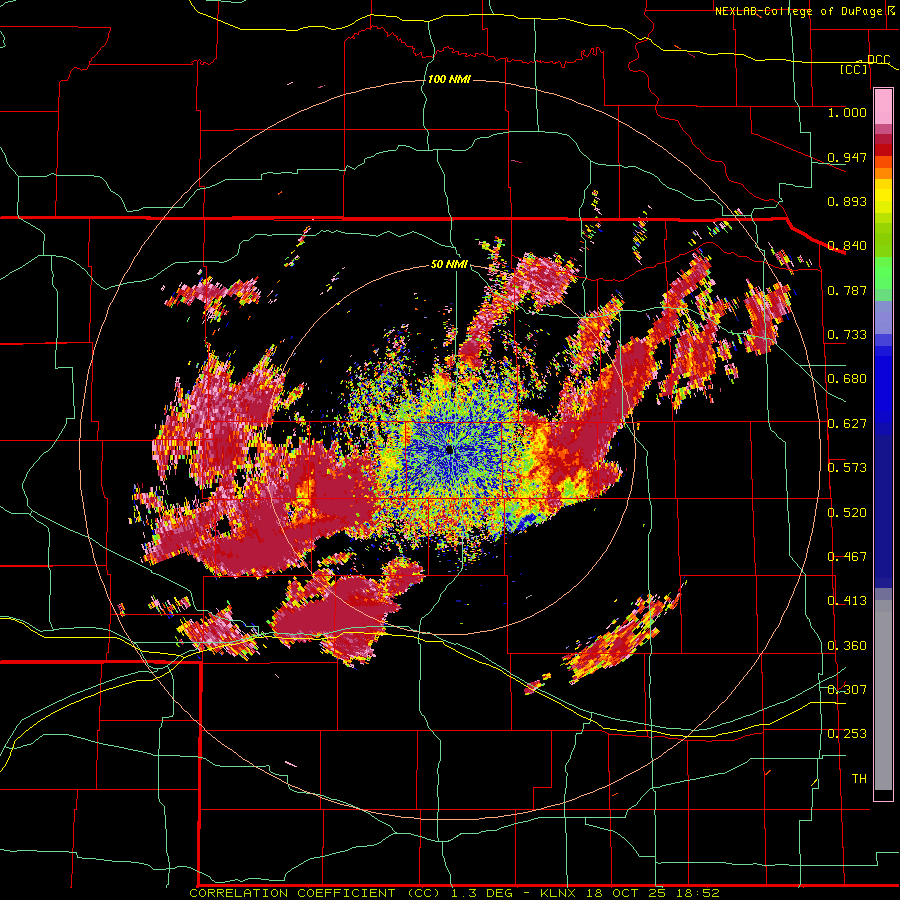Click the 0.840 legend value
This screenshot has height=900, width=900.
(847, 246)
